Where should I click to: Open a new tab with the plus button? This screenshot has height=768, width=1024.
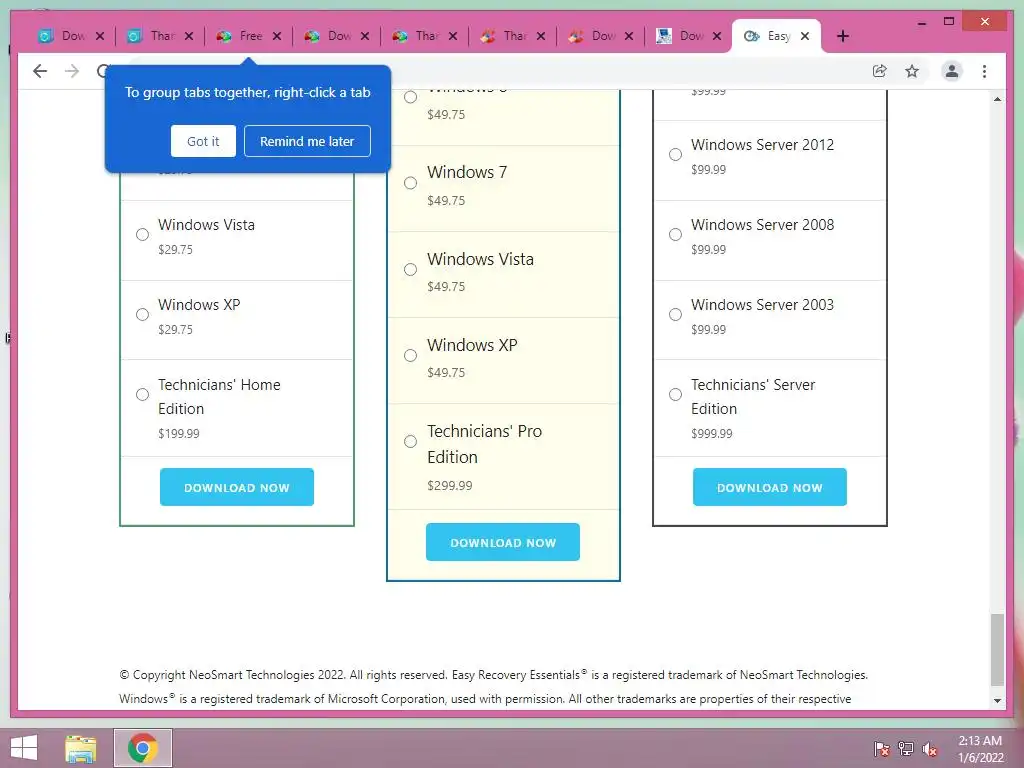pos(842,36)
